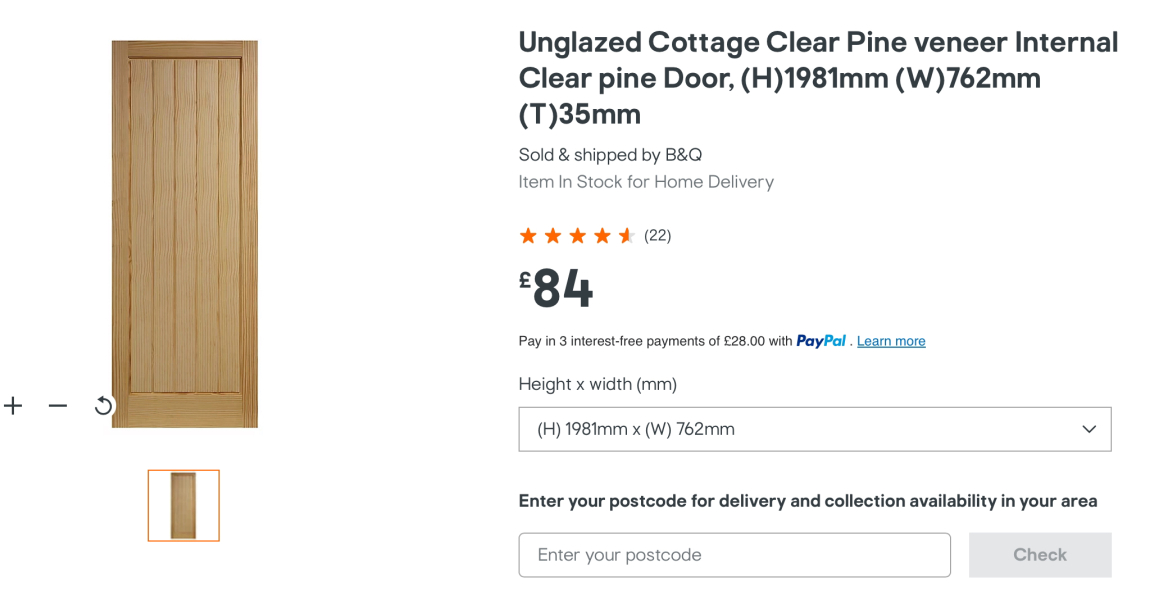Screen dimensions: 1168x600
Task: Click the chevron on the dimensions selector
Action: point(1089,428)
